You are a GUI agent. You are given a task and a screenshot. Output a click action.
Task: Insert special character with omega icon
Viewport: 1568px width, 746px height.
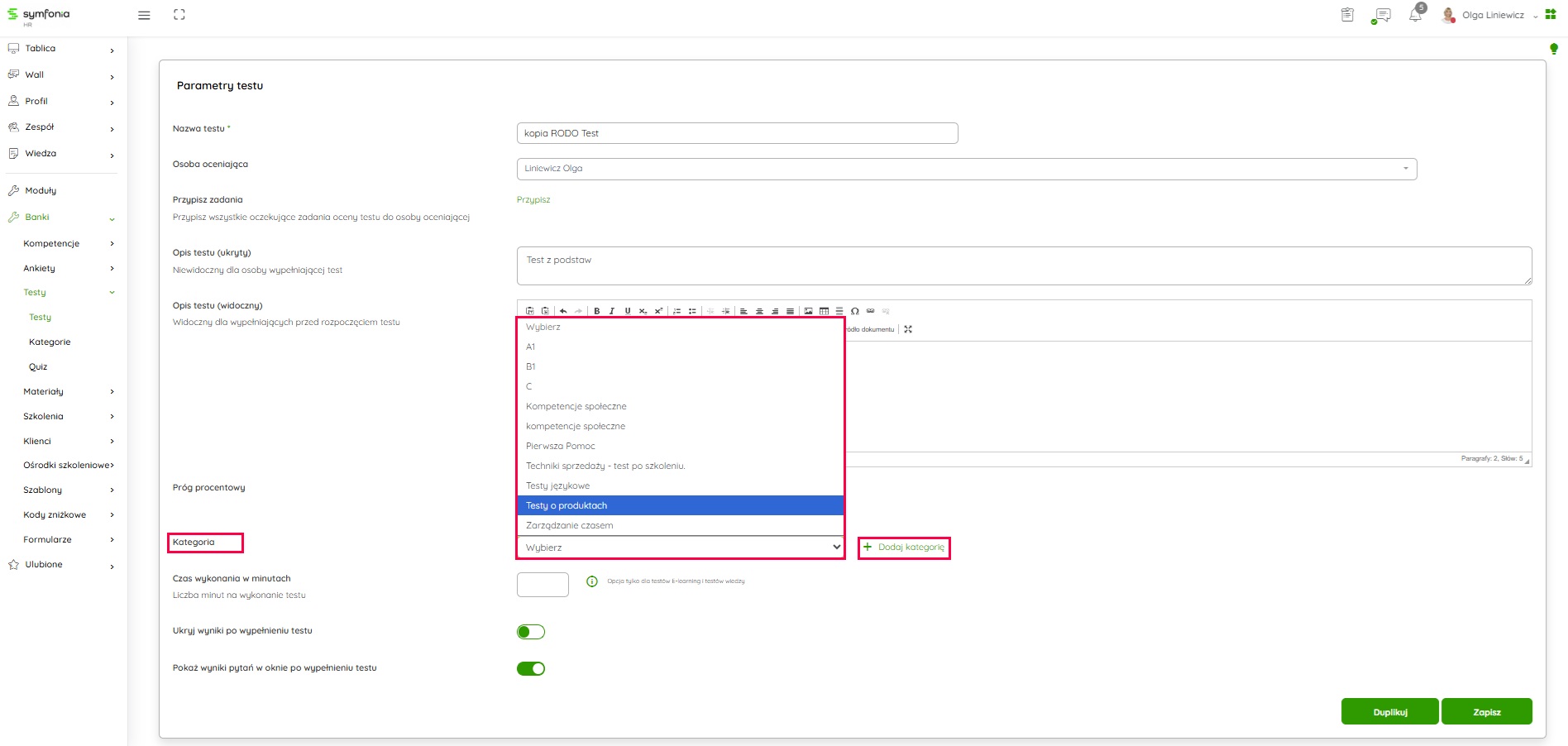(854, 311)
